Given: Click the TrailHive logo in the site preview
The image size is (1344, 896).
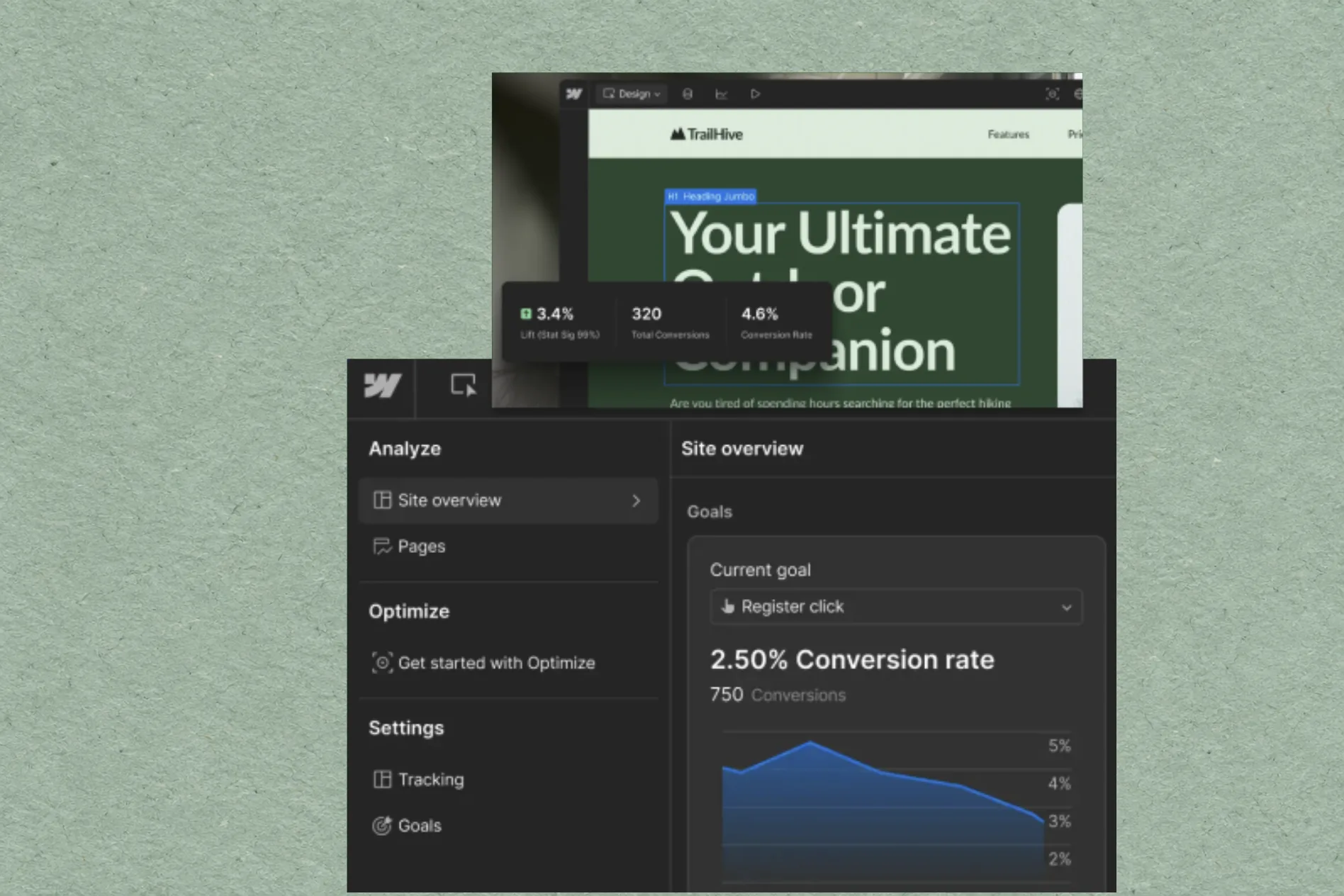Looking at the screenshot, I should point(707,134).
